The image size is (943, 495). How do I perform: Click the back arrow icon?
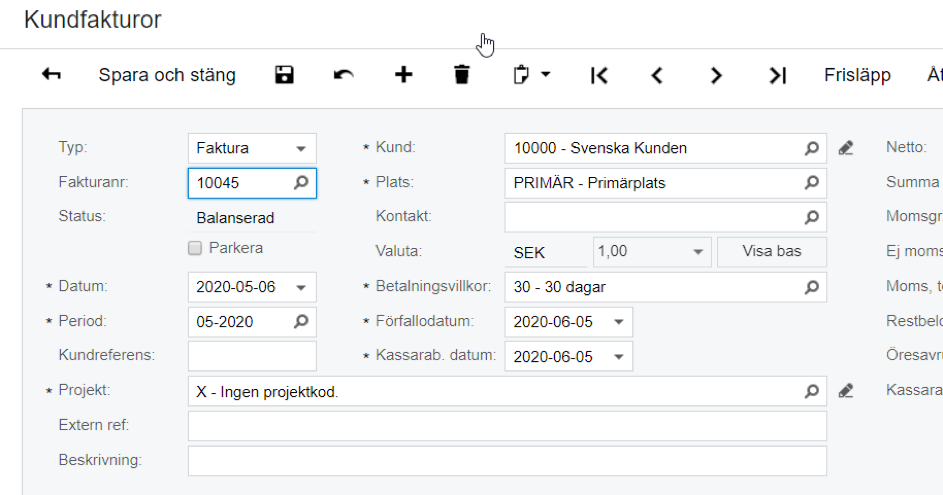51,75
